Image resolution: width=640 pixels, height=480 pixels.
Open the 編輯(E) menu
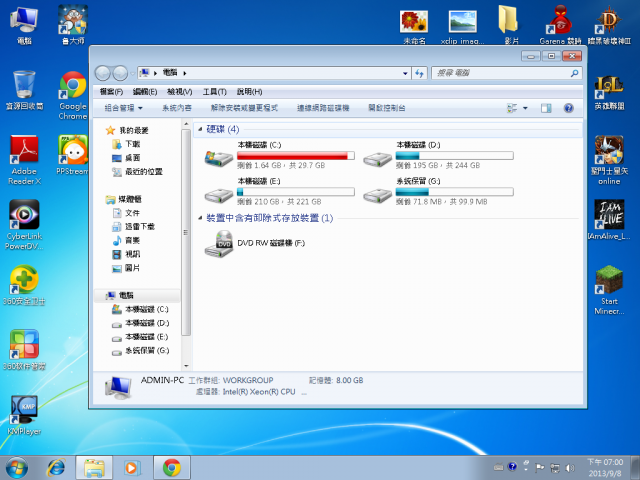coord(145,92)
